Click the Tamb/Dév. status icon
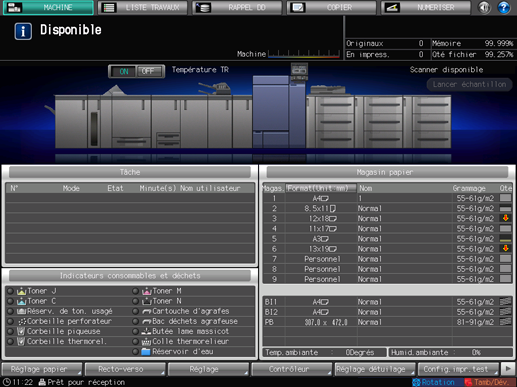This screenshot has height=387, width=517. (x=469, y=382)
